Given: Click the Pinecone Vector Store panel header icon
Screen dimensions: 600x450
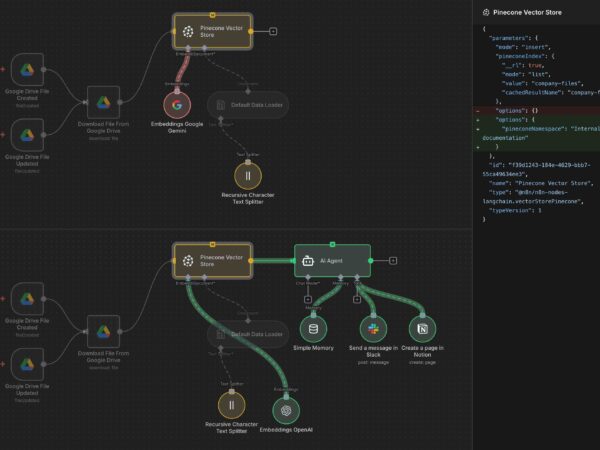Looking at the screenshot, I should [486, 13].
